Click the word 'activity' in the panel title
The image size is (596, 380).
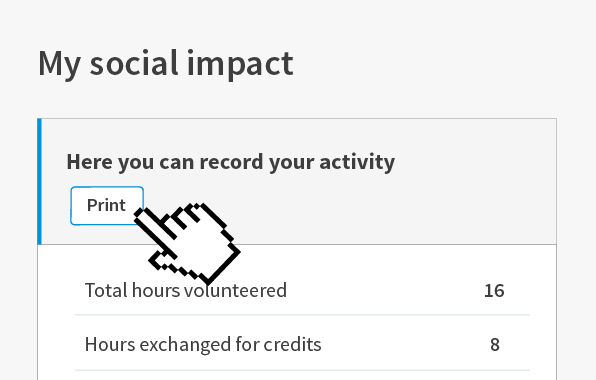point(357,162)
